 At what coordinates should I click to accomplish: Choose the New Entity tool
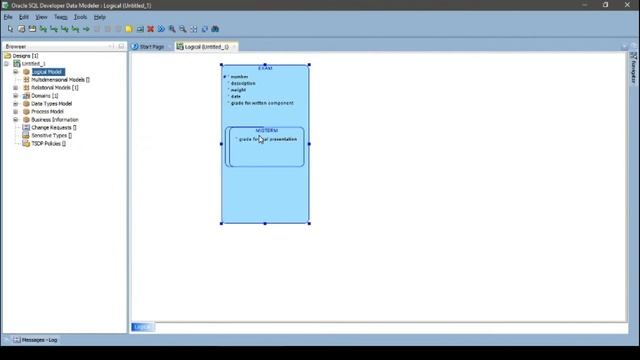[x=21, y=29]
